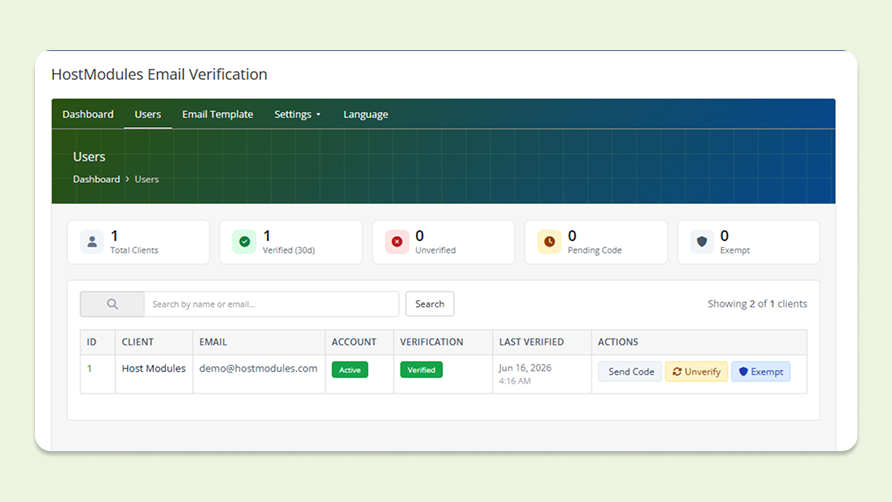Click the Verified status badge
This screenshot has height=502, width=892.
[421, 370]
